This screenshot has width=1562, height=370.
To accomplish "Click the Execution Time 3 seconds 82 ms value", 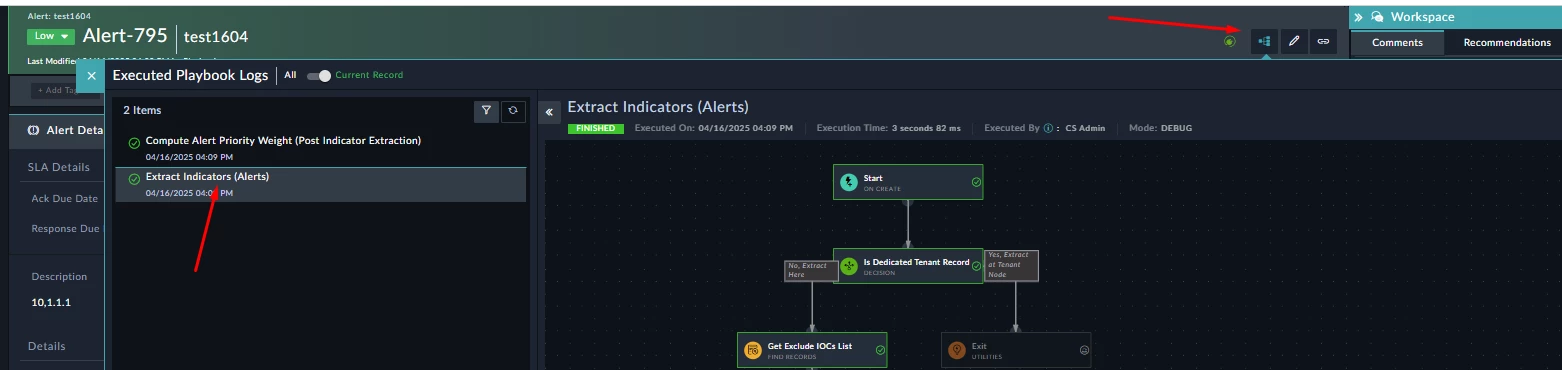I will 926,128.
